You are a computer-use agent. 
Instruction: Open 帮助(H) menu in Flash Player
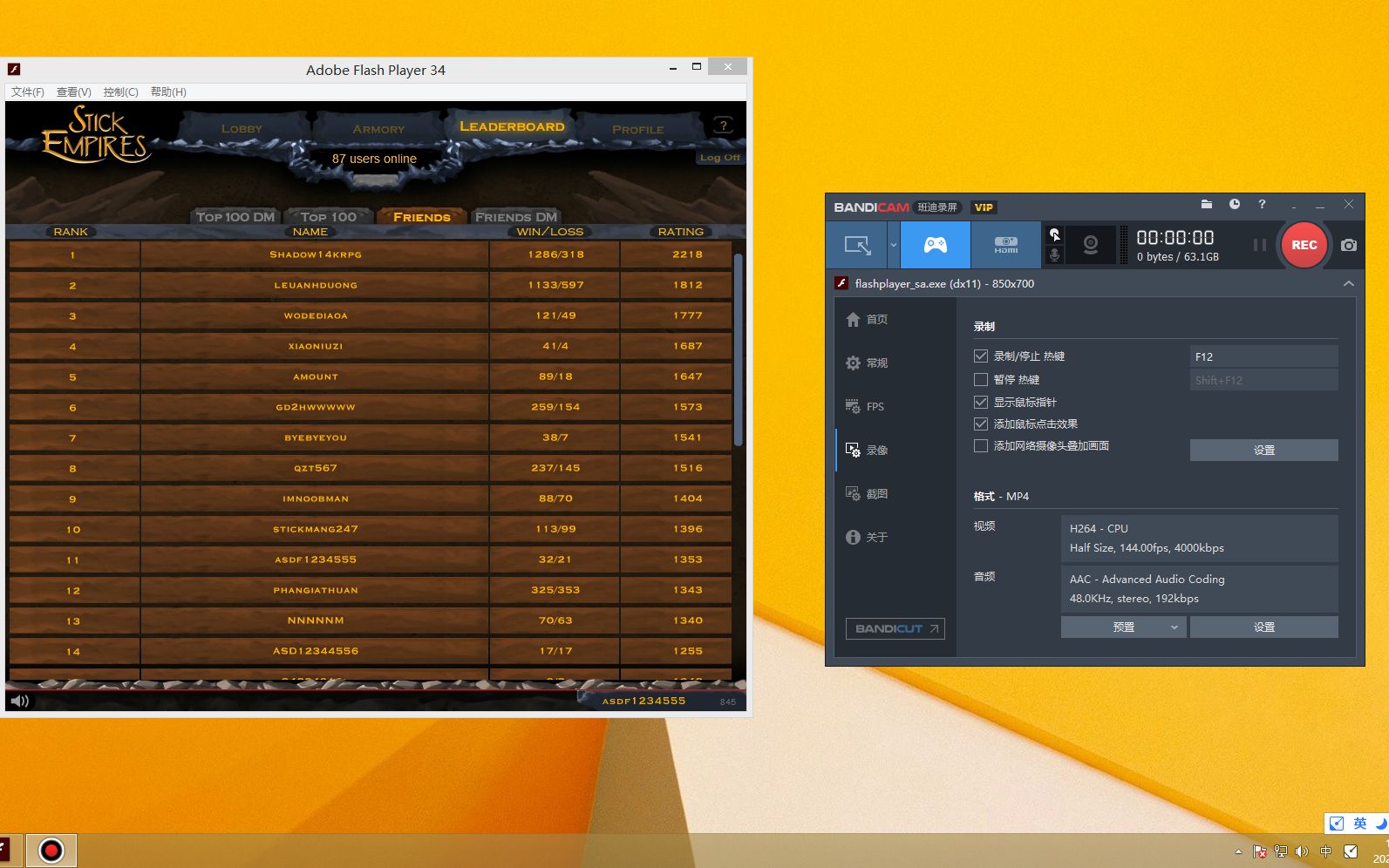coord(168,92)
